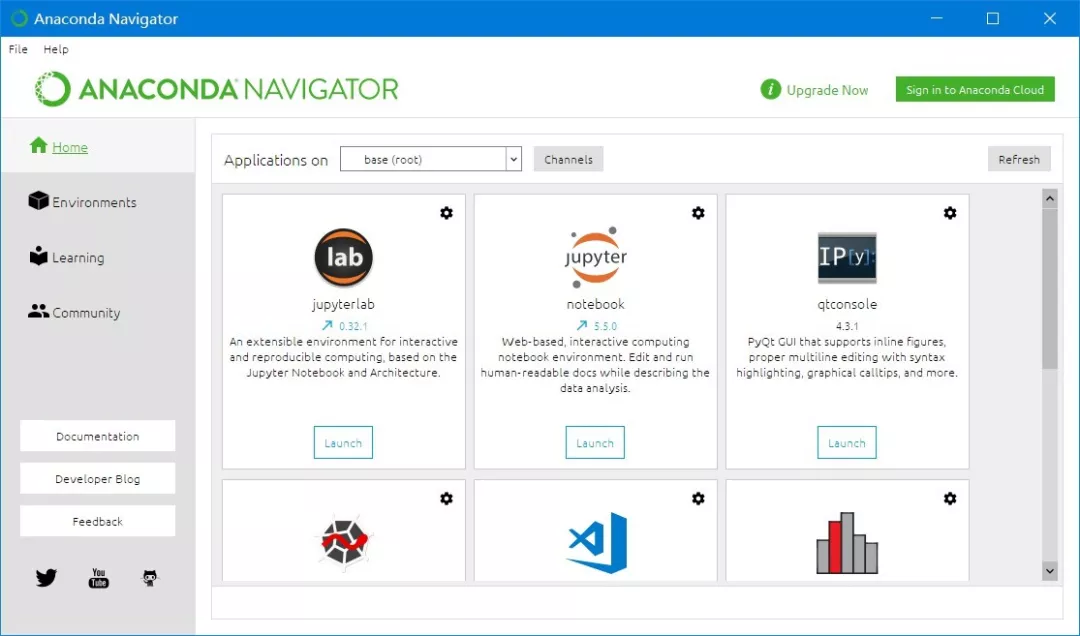This screenshot has width=1080, height=636.
Task: Click the Anaconda Navigator ring logo
Action: click(x=52, y=89)
